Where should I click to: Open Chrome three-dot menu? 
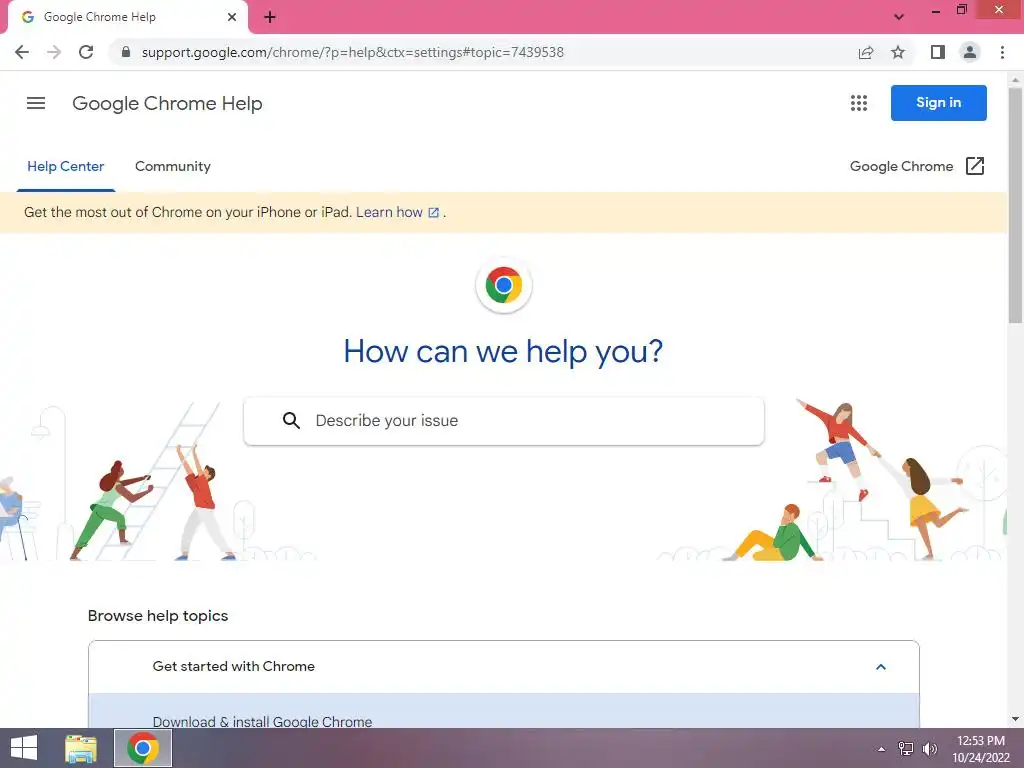(1002, 52)
